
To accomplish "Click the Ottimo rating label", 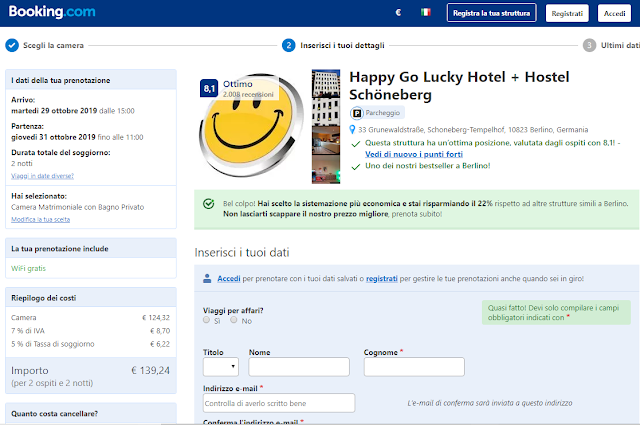I will 238,84.
